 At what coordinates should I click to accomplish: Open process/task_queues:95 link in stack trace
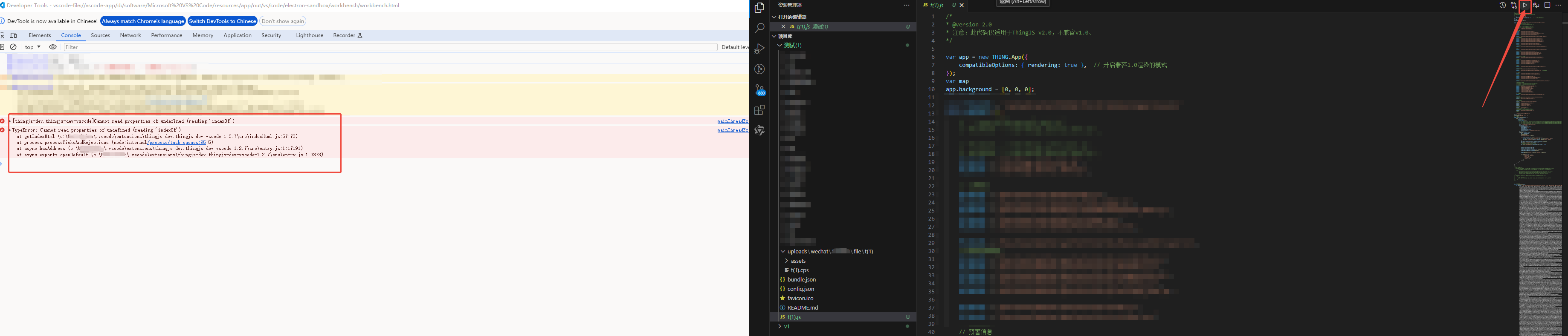click(177, 143)
